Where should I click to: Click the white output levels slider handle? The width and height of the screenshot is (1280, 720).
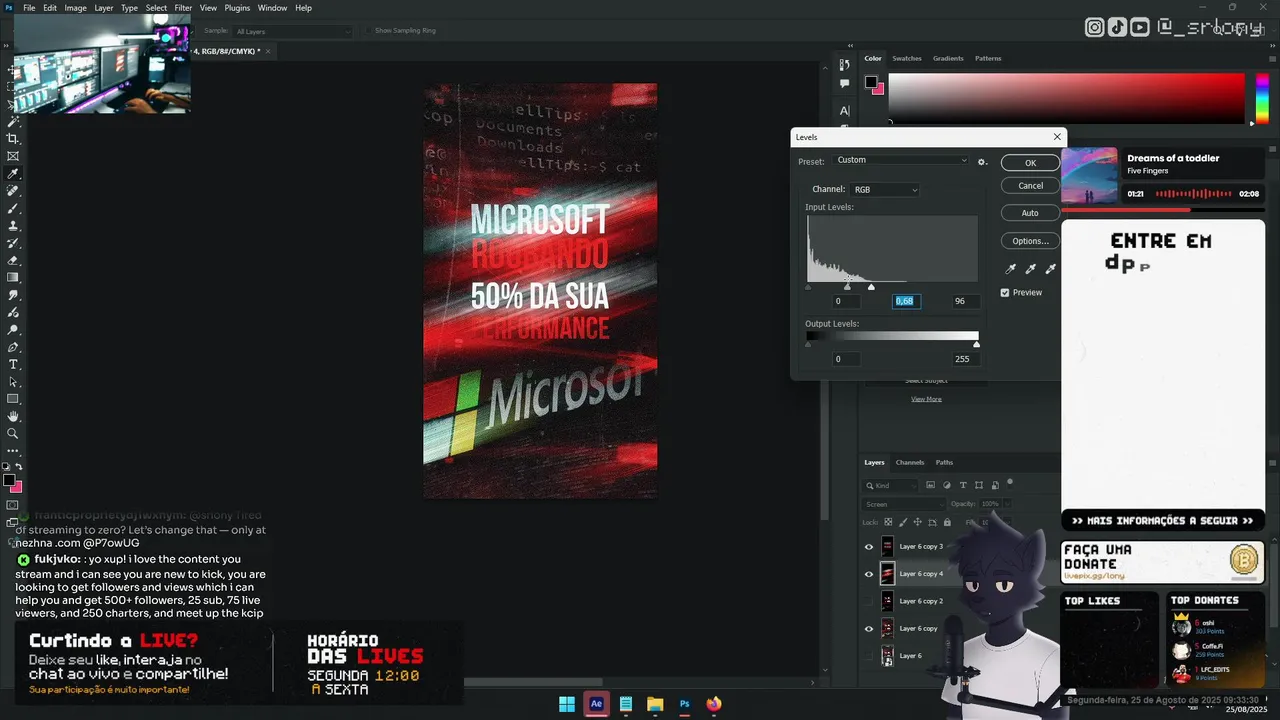point(977,345)
